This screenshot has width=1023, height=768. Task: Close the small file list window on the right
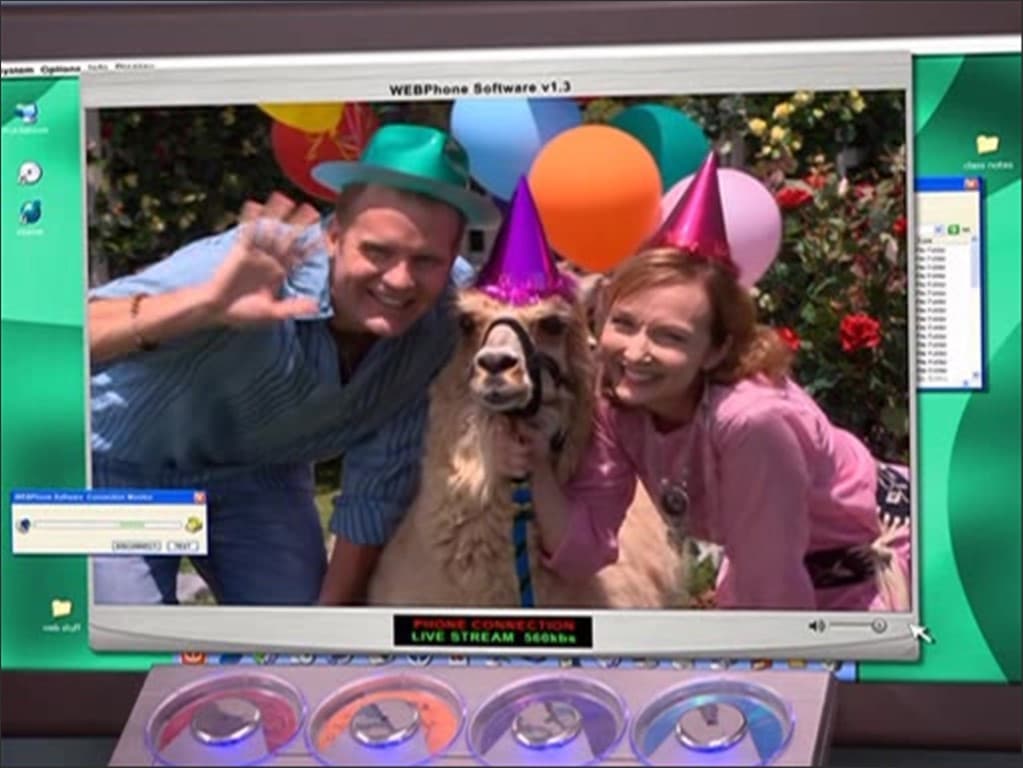(x=971, y=185)
